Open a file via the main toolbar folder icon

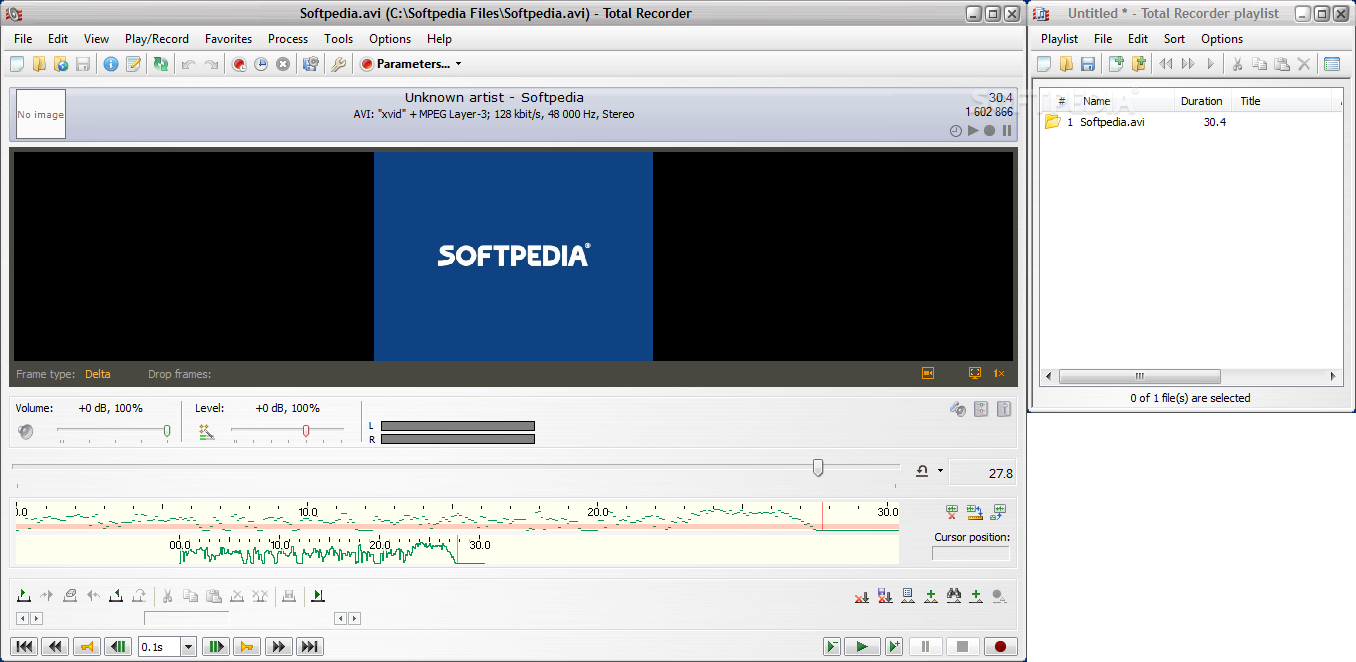click(39, 64)
